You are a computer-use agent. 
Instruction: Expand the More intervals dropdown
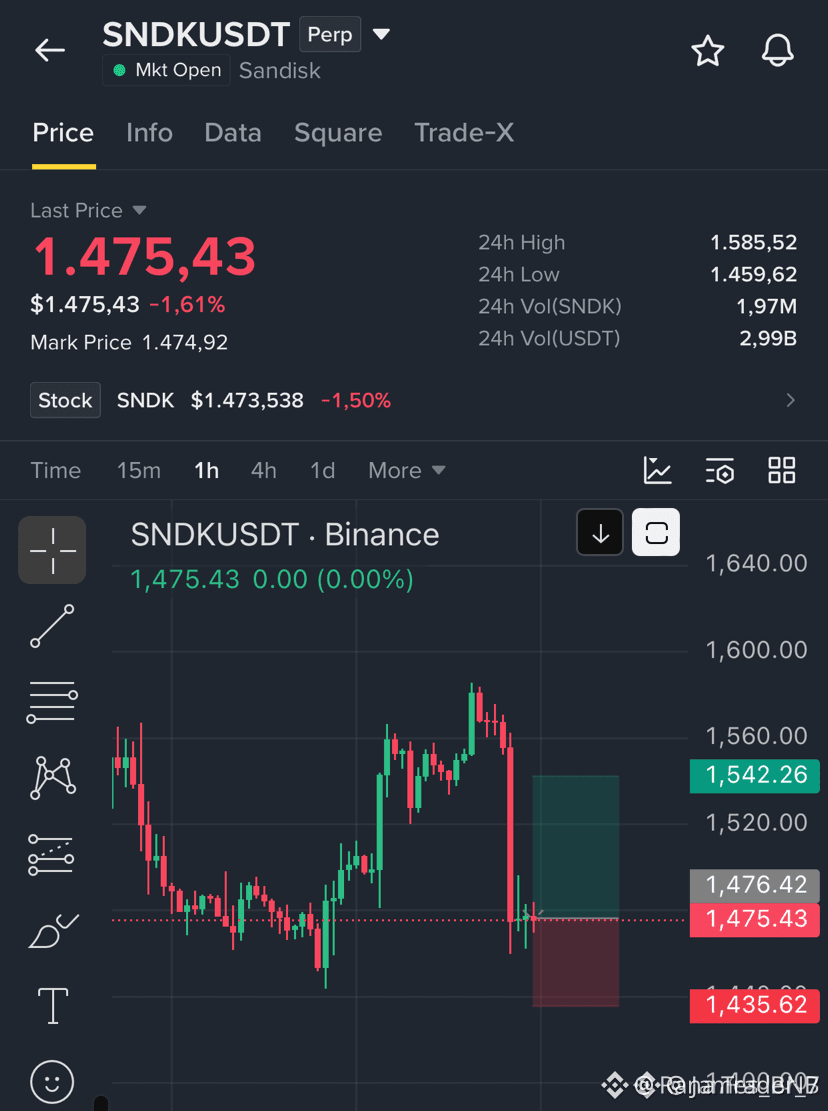407,470
